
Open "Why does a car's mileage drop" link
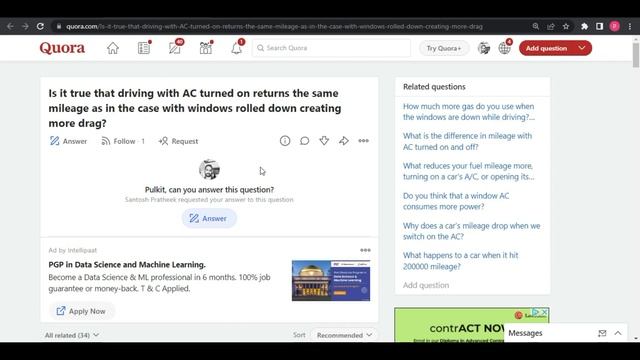(x=471, y=231)
